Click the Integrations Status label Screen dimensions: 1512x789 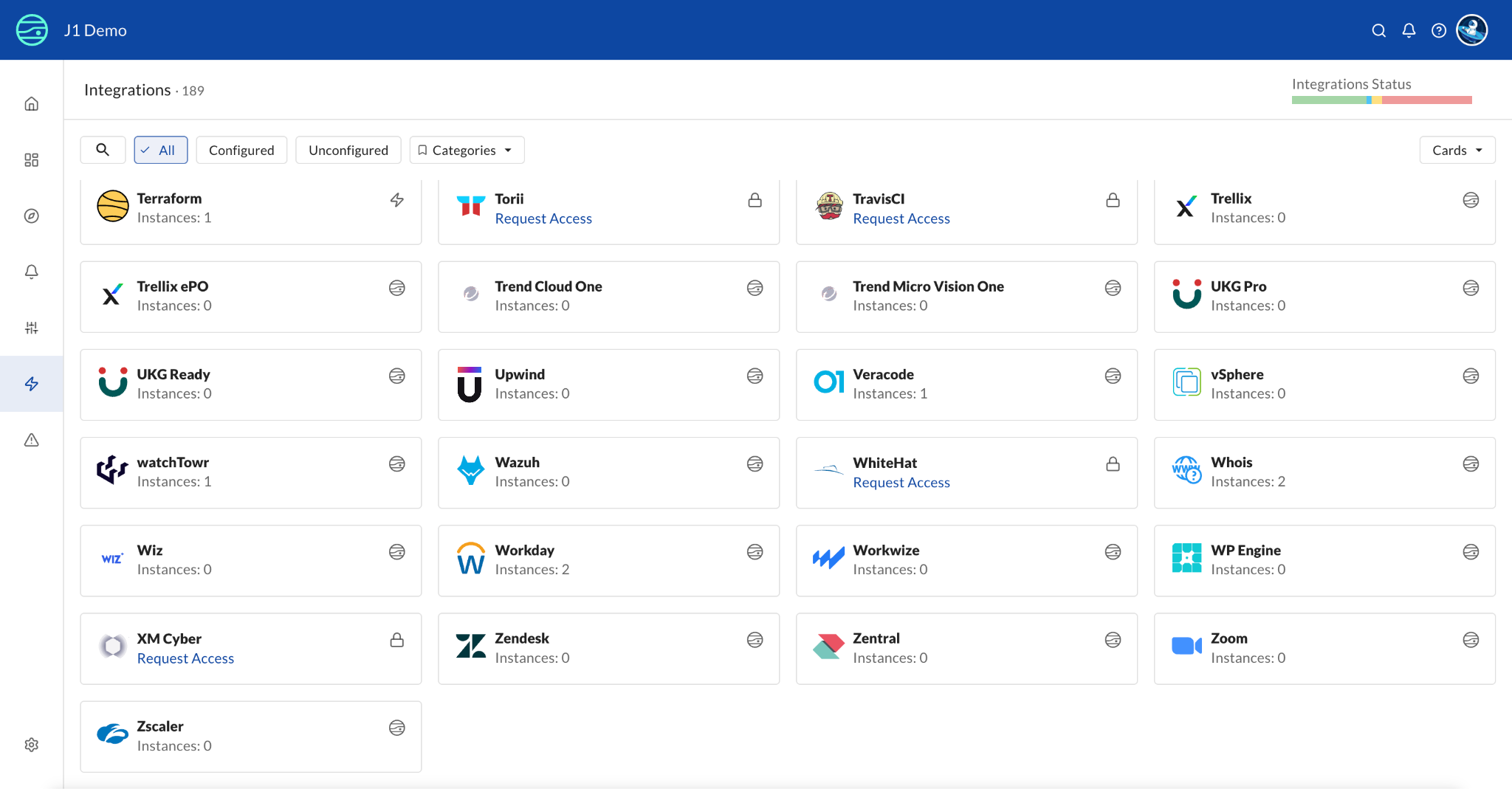pyautogui.click(x=1351, y=84)
